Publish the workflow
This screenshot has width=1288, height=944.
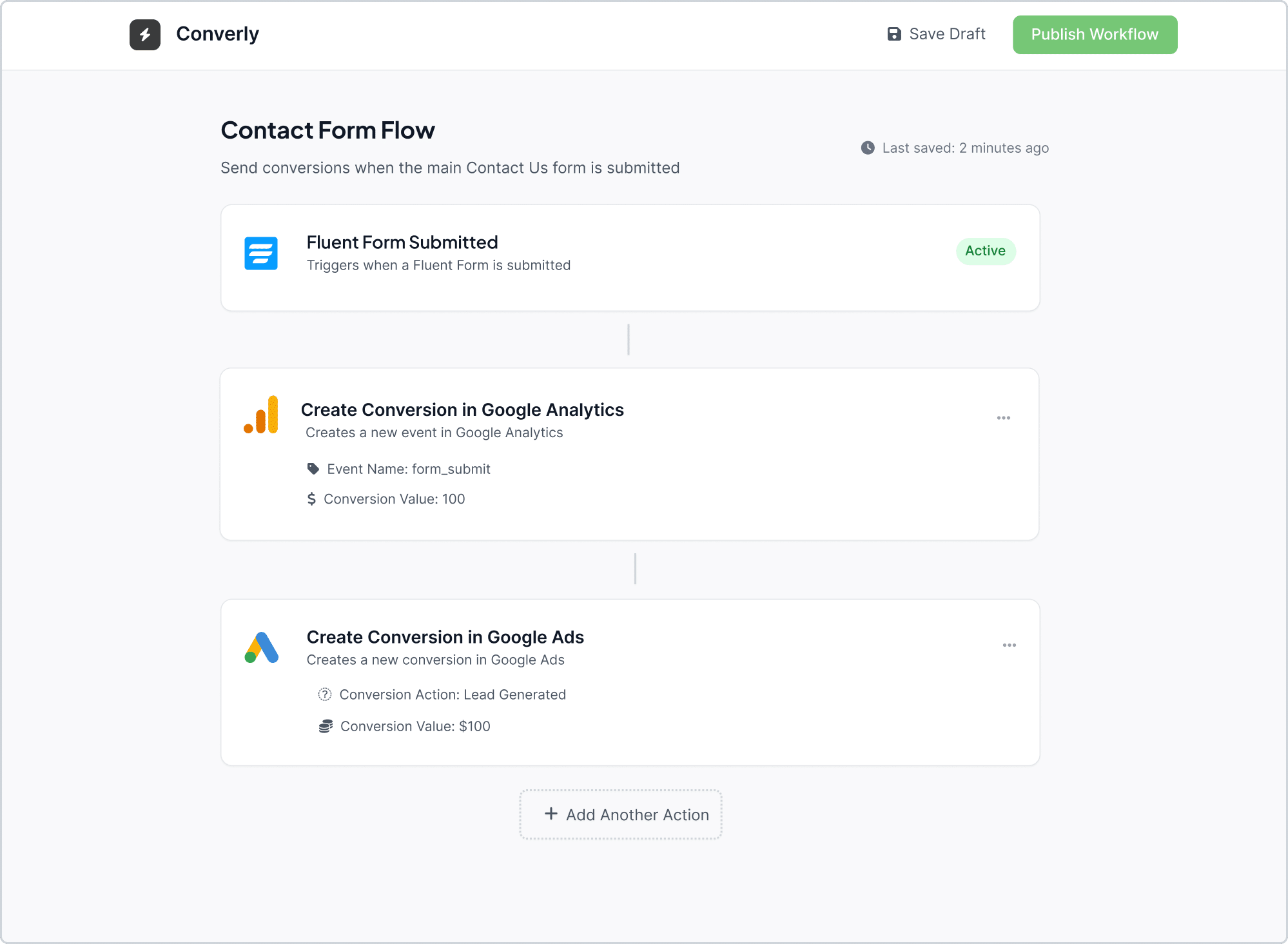[1095, 35]
